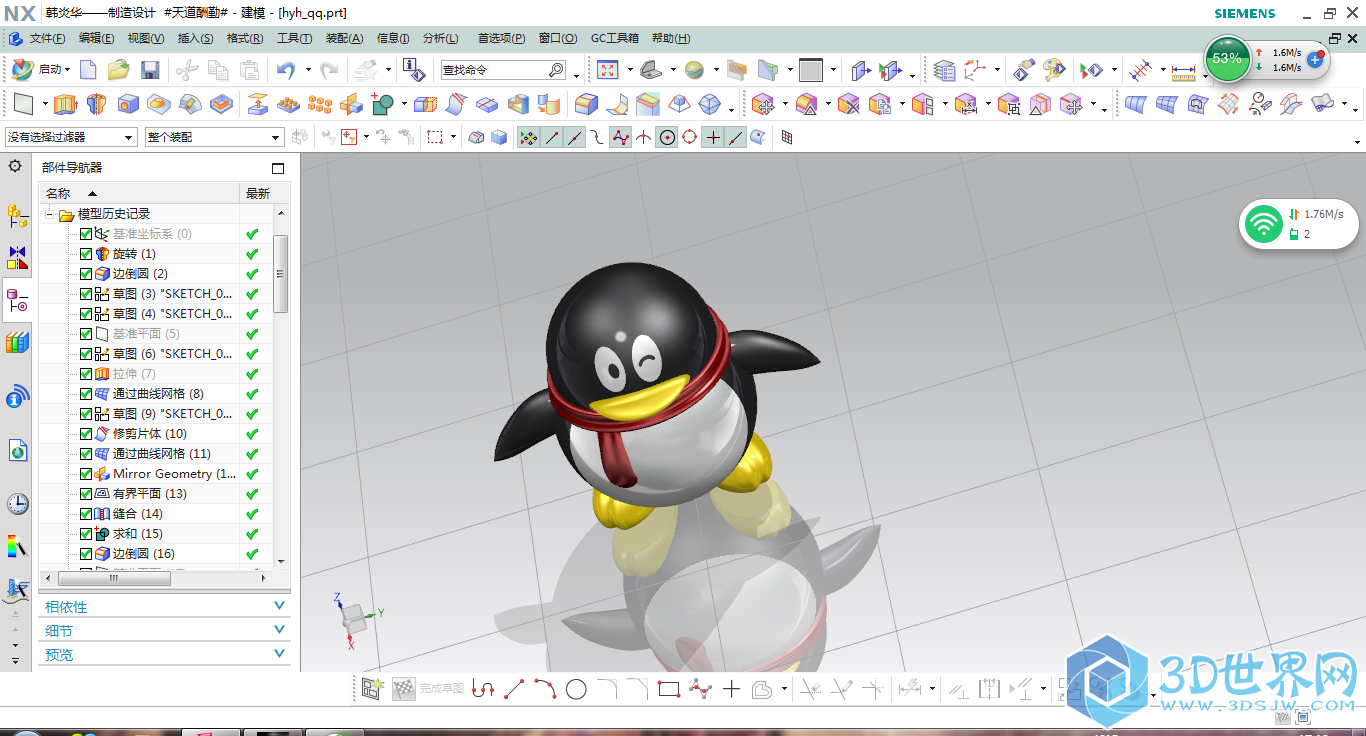Open dropdown arrow next to Unite icon

pos(404,104)
